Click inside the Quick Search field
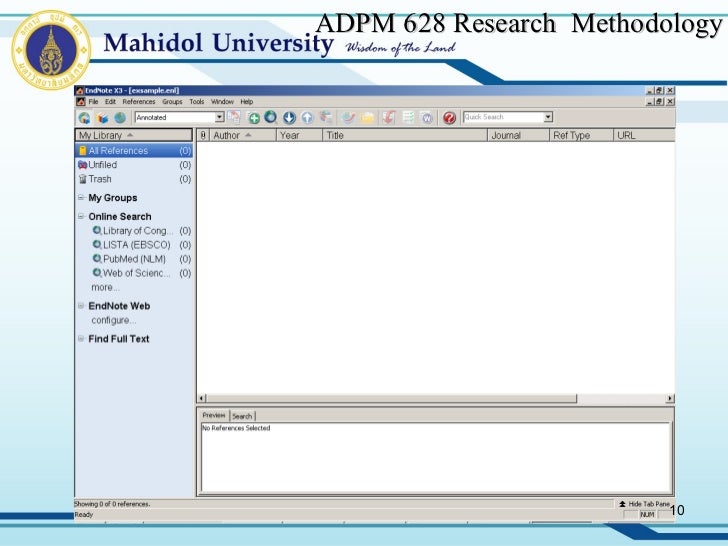 (503, 117)
